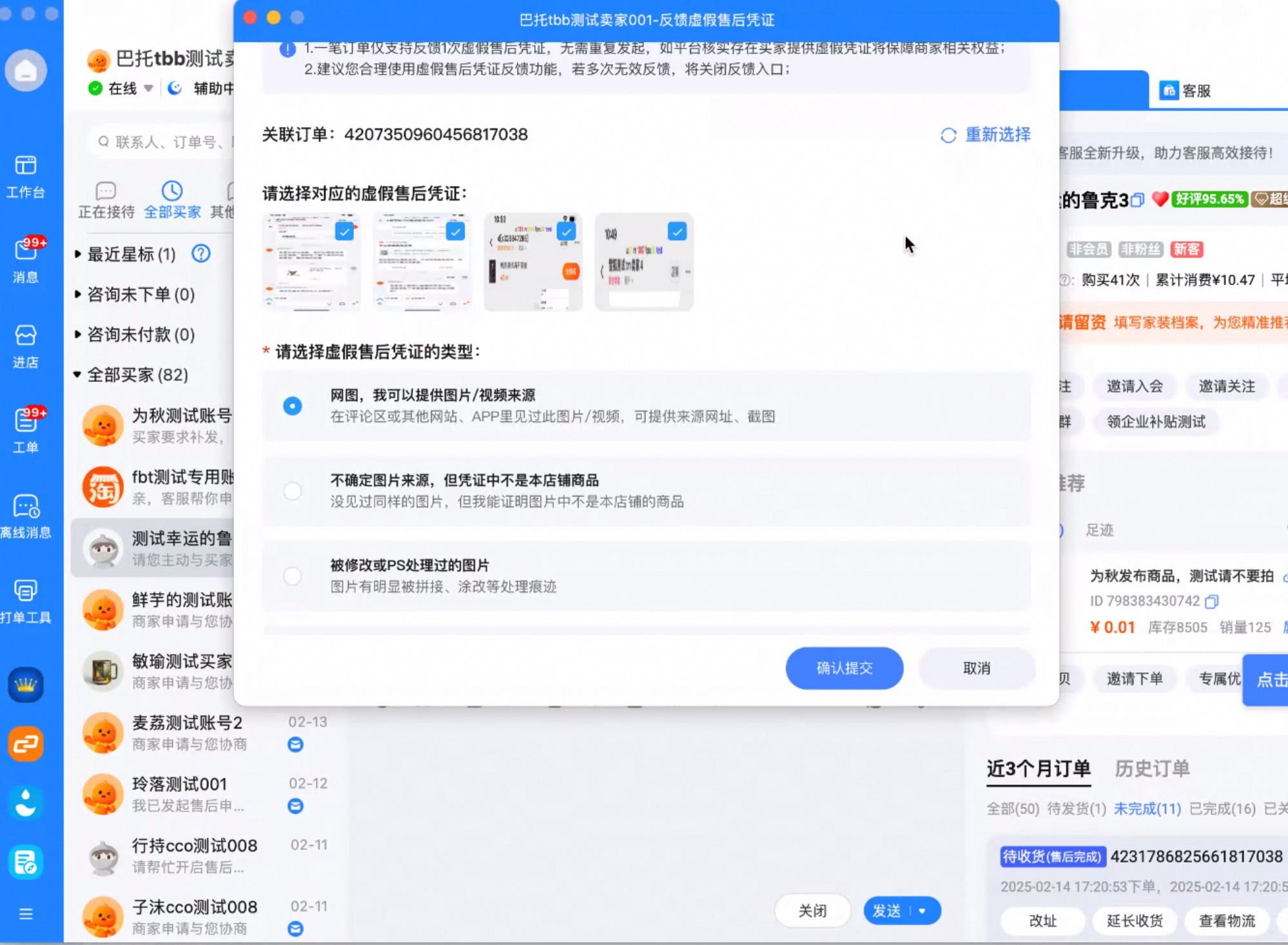Select 被修改或PS处理过的图片 radio option
The width and height of the screenshot is (1288, 945).
point(293,576)
